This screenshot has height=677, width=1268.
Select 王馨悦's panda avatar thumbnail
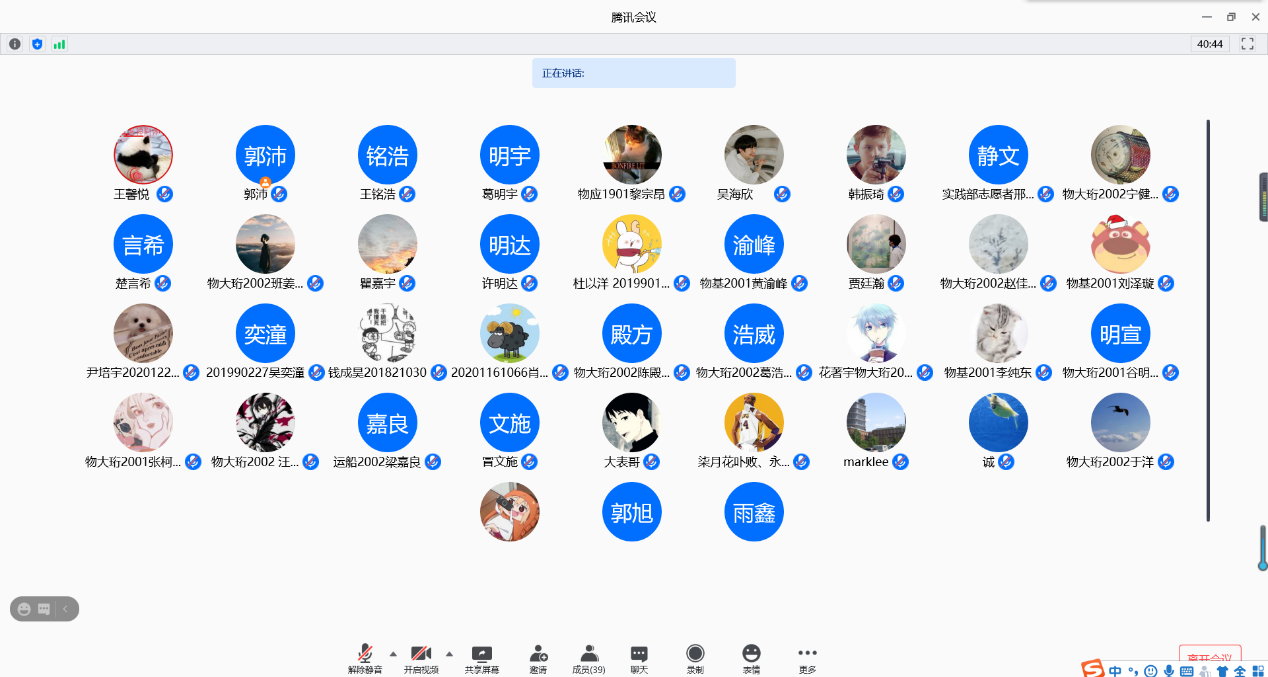pyautogui.click(x=143, y=155)
